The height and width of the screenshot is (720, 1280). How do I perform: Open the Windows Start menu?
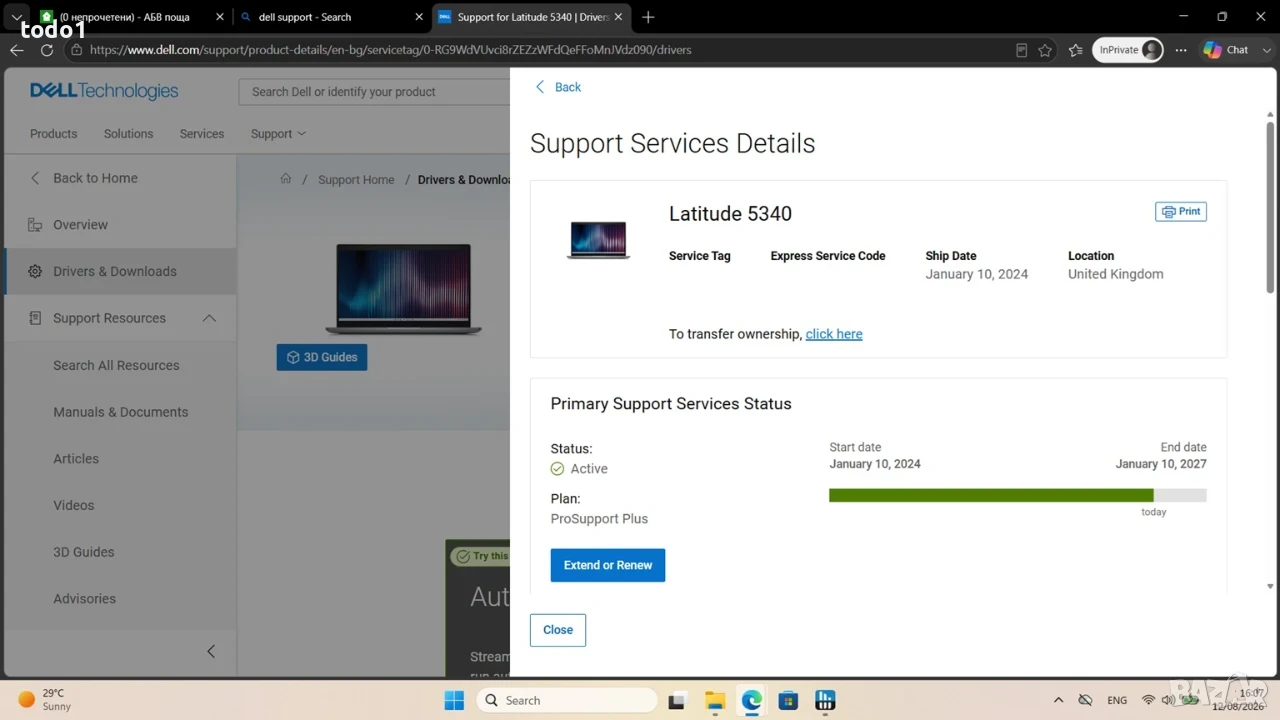tap(454, 700)
